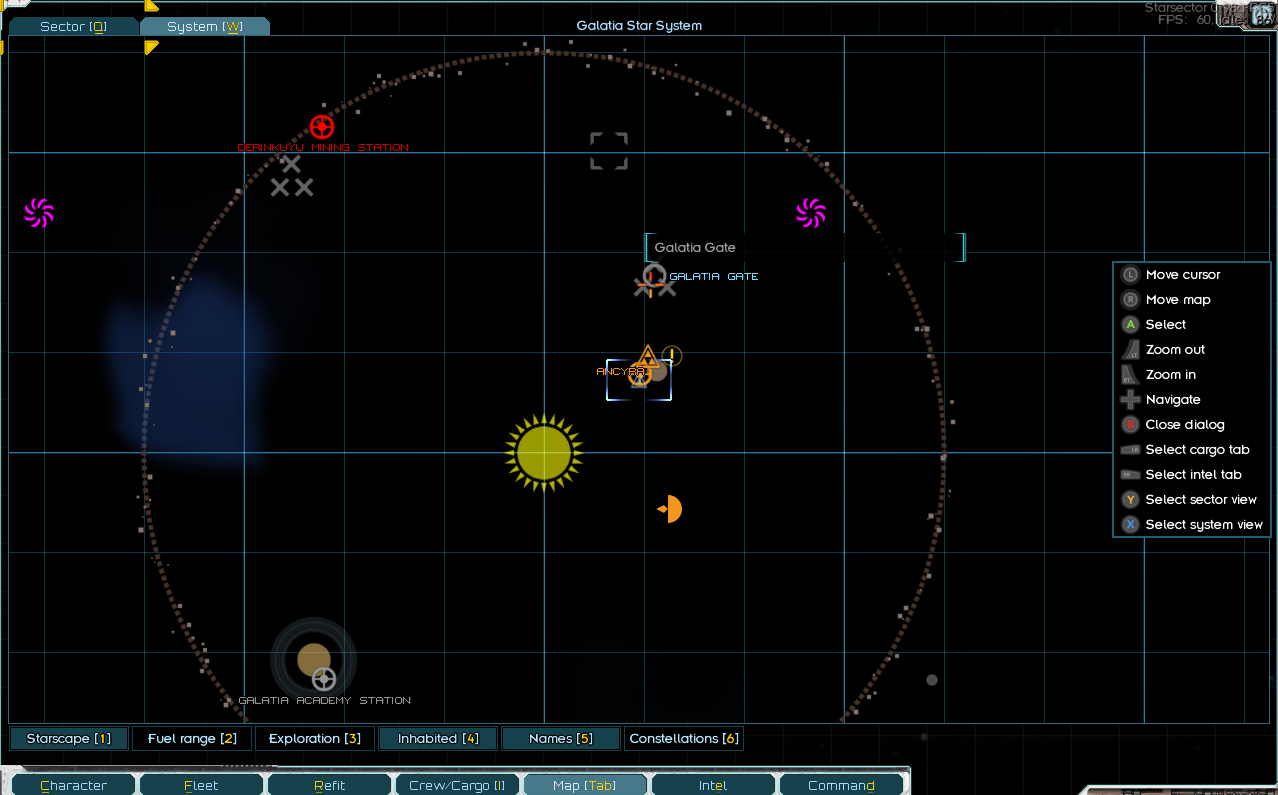Screen dimensions: 1278x795
Task: Open the Map [Tab] tab
Action: point(585,785)
